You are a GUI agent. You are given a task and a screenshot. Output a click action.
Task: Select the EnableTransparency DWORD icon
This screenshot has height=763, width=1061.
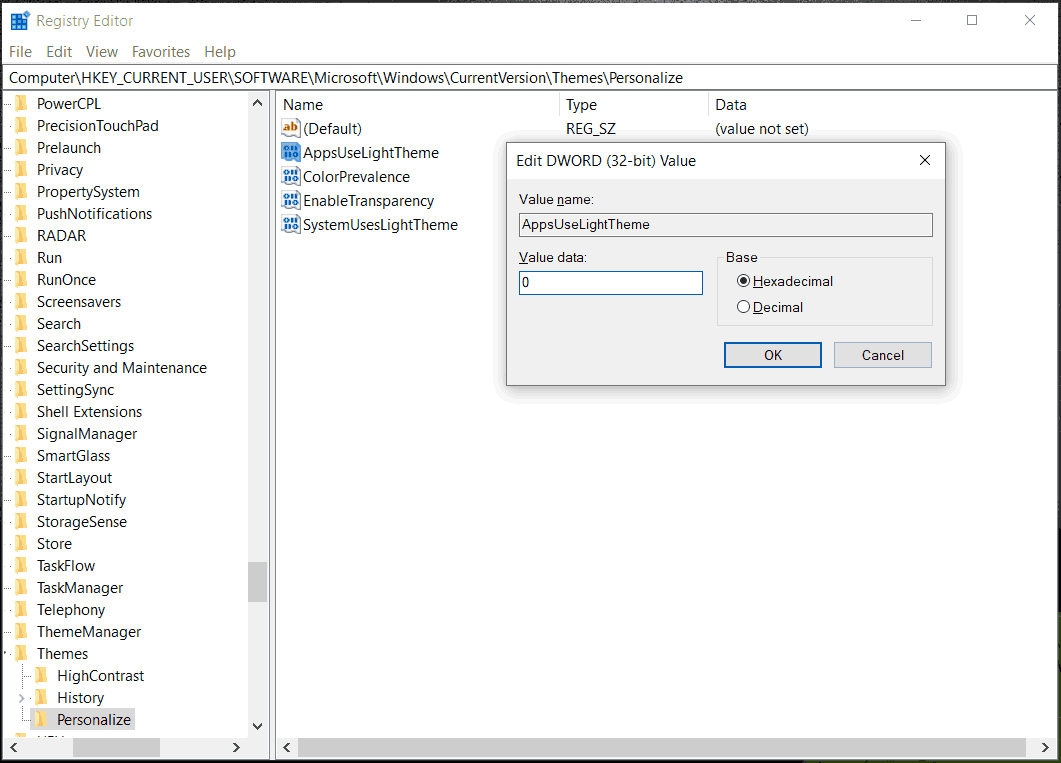click(290, 200)
